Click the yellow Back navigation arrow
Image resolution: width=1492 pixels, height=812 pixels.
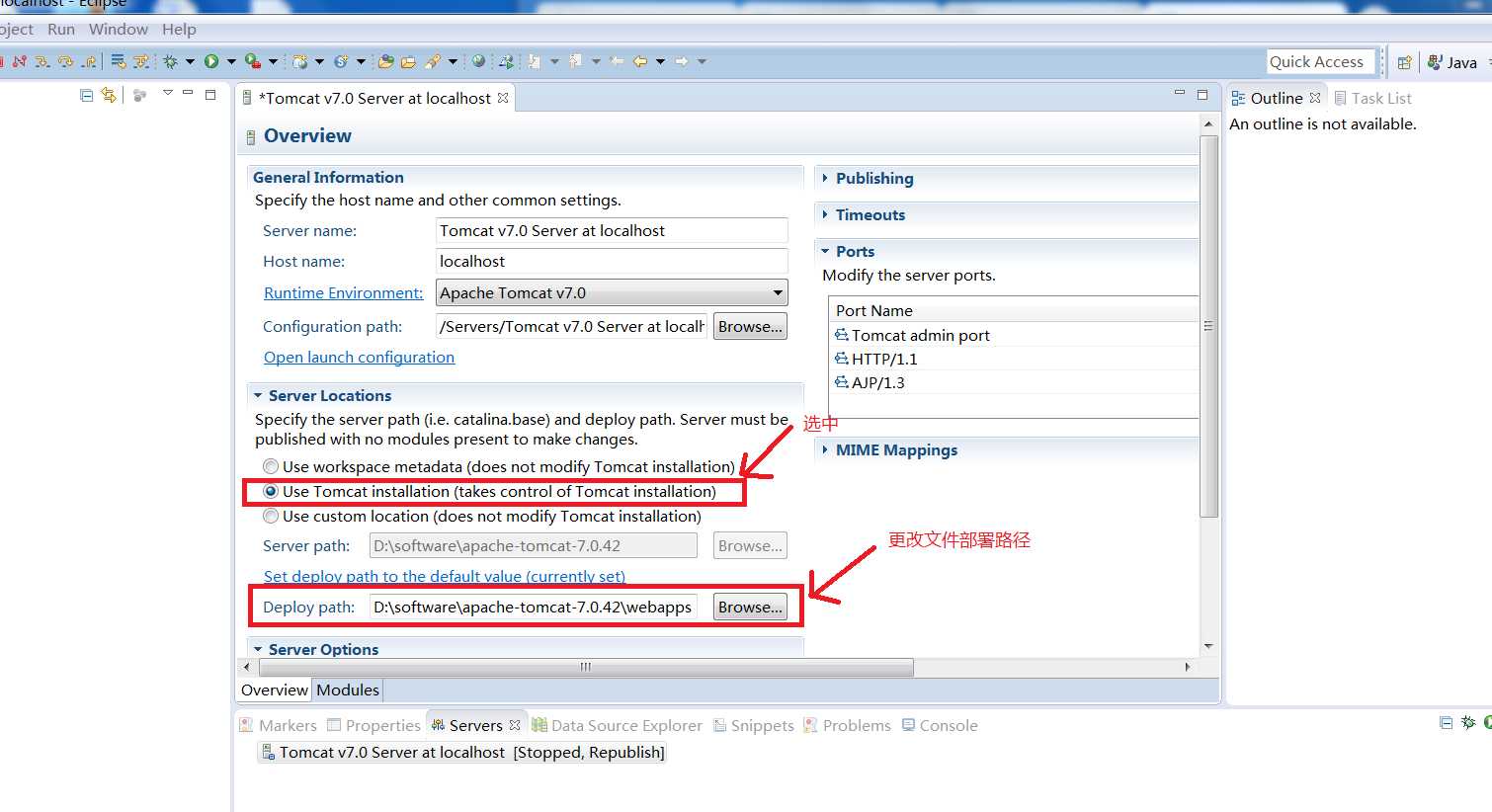(x=639, y=61)
